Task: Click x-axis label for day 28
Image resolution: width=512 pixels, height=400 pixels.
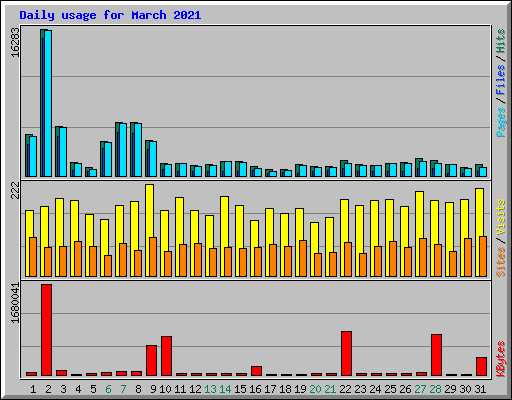Action: [x=435, y=389]
